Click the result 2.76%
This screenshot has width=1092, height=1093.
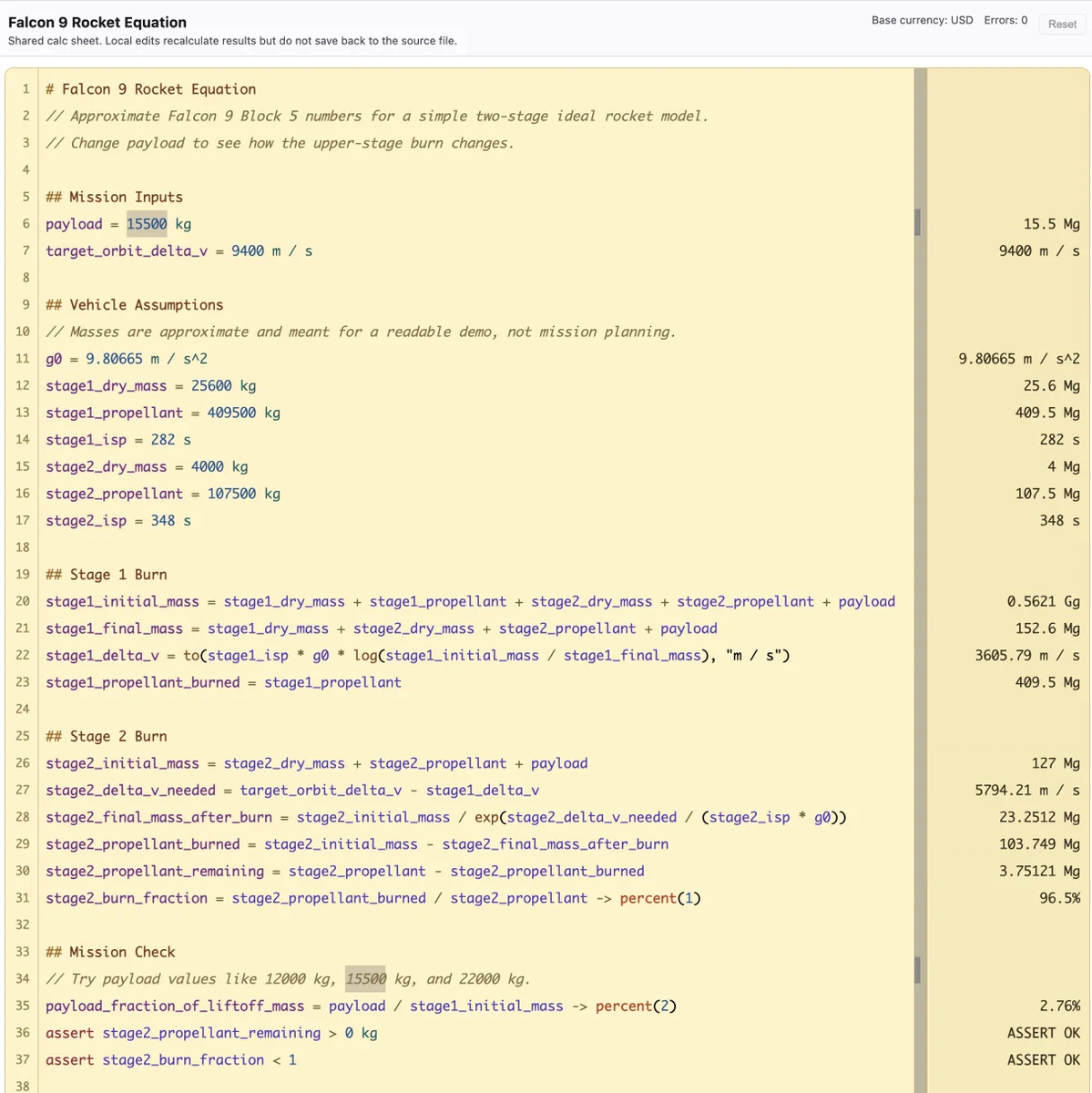pos(1060,1006)
